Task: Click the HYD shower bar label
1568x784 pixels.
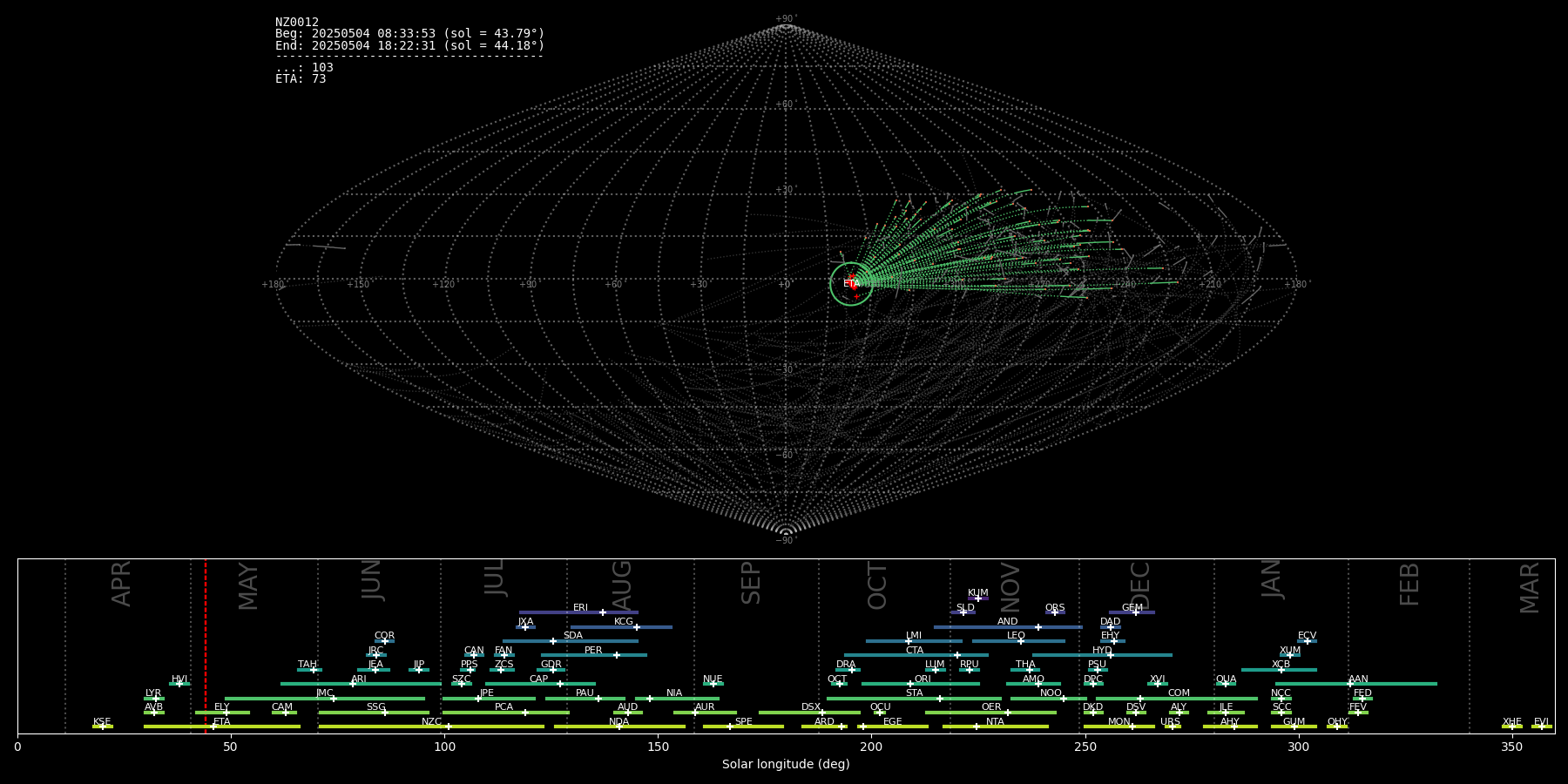Action: tap(1102, 650)
